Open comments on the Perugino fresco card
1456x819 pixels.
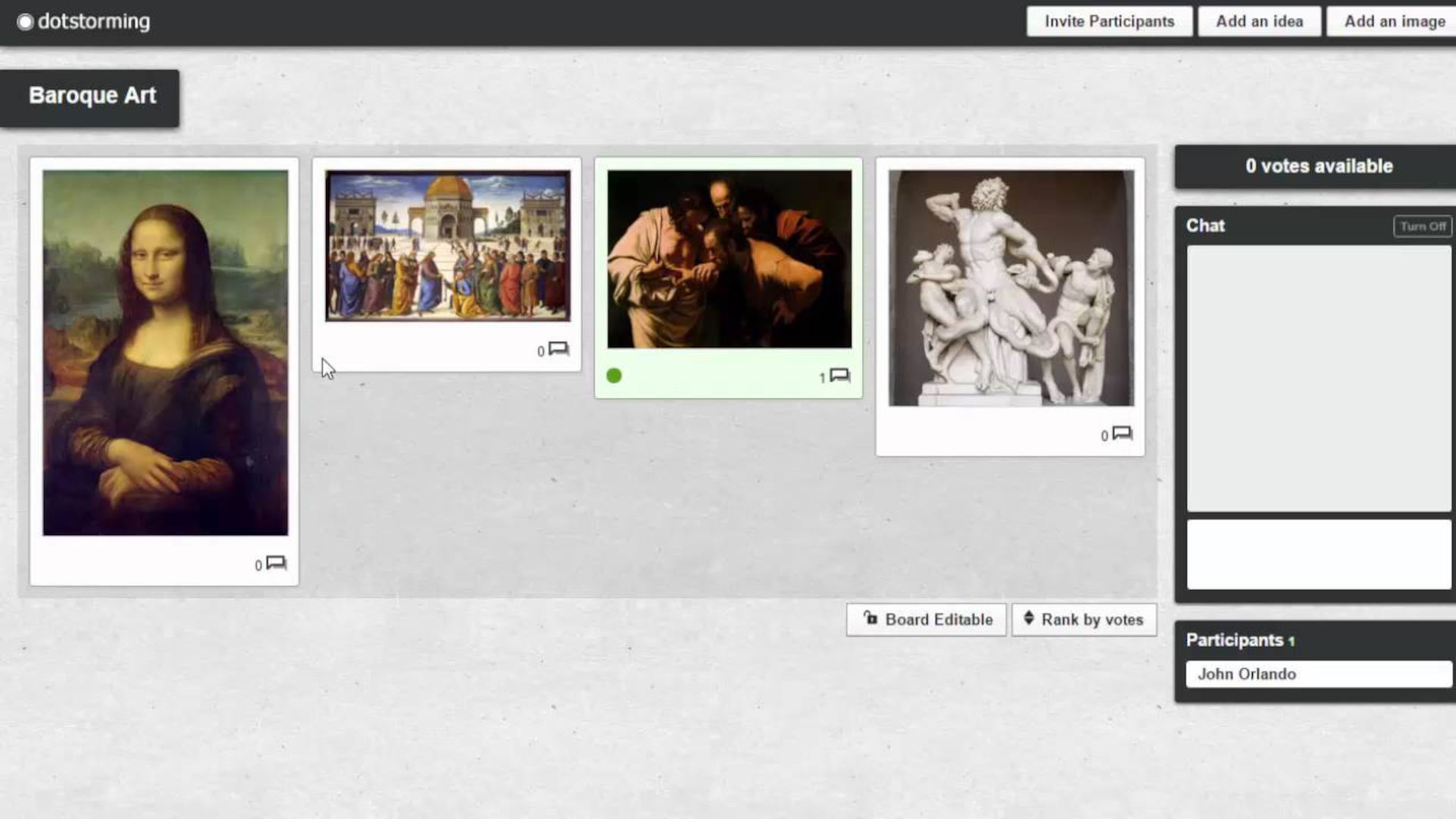(x=558, y=349)
